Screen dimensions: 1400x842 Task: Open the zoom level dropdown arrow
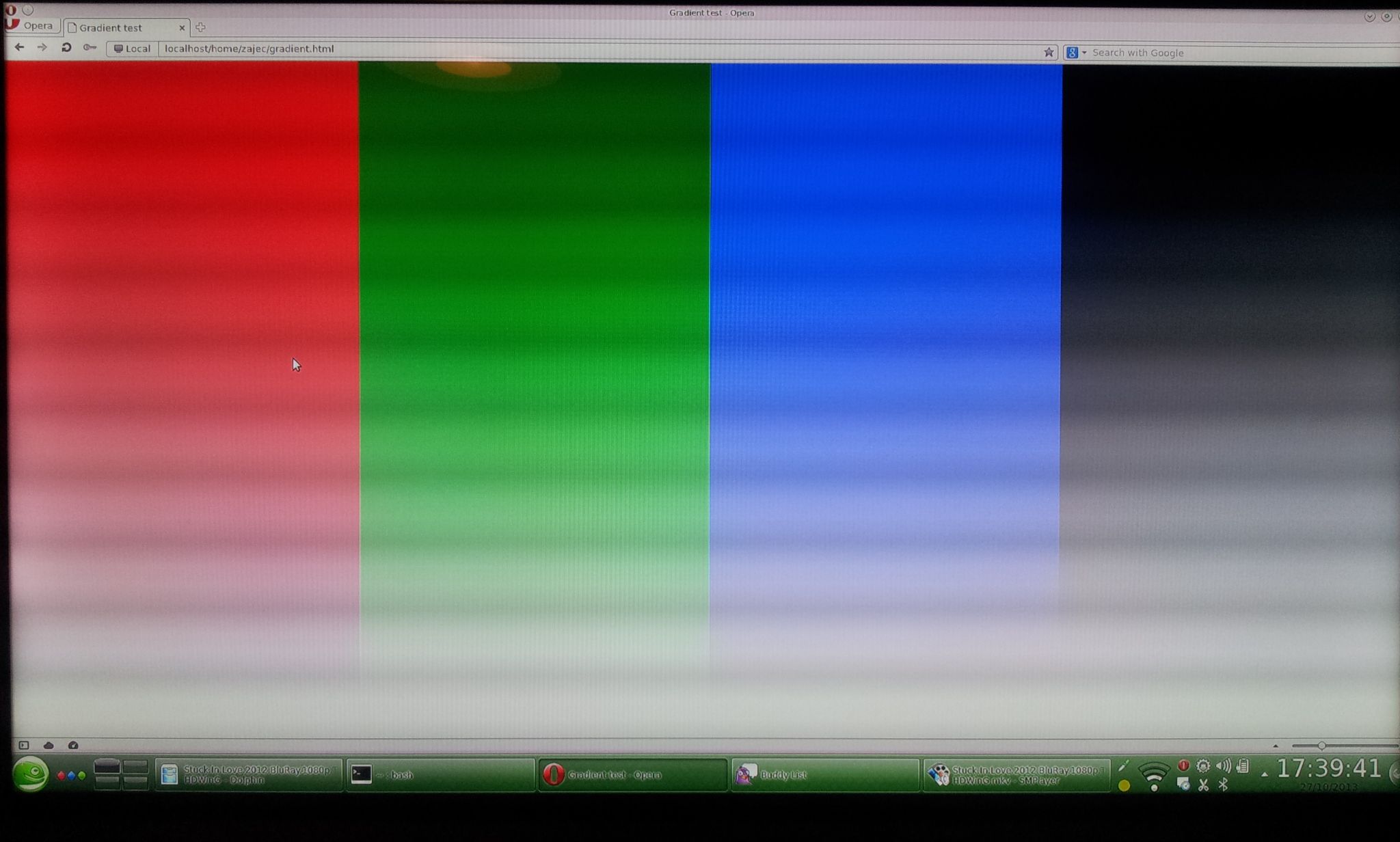1275,746
